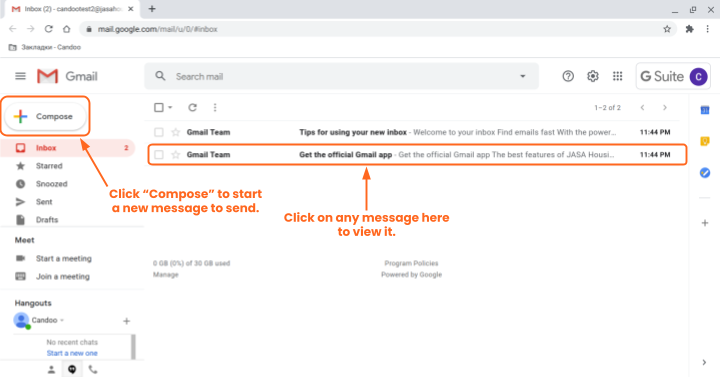Screen dimensions: 720x377
Task: Open a new browser tab
Action: click(x=152, y=9)
